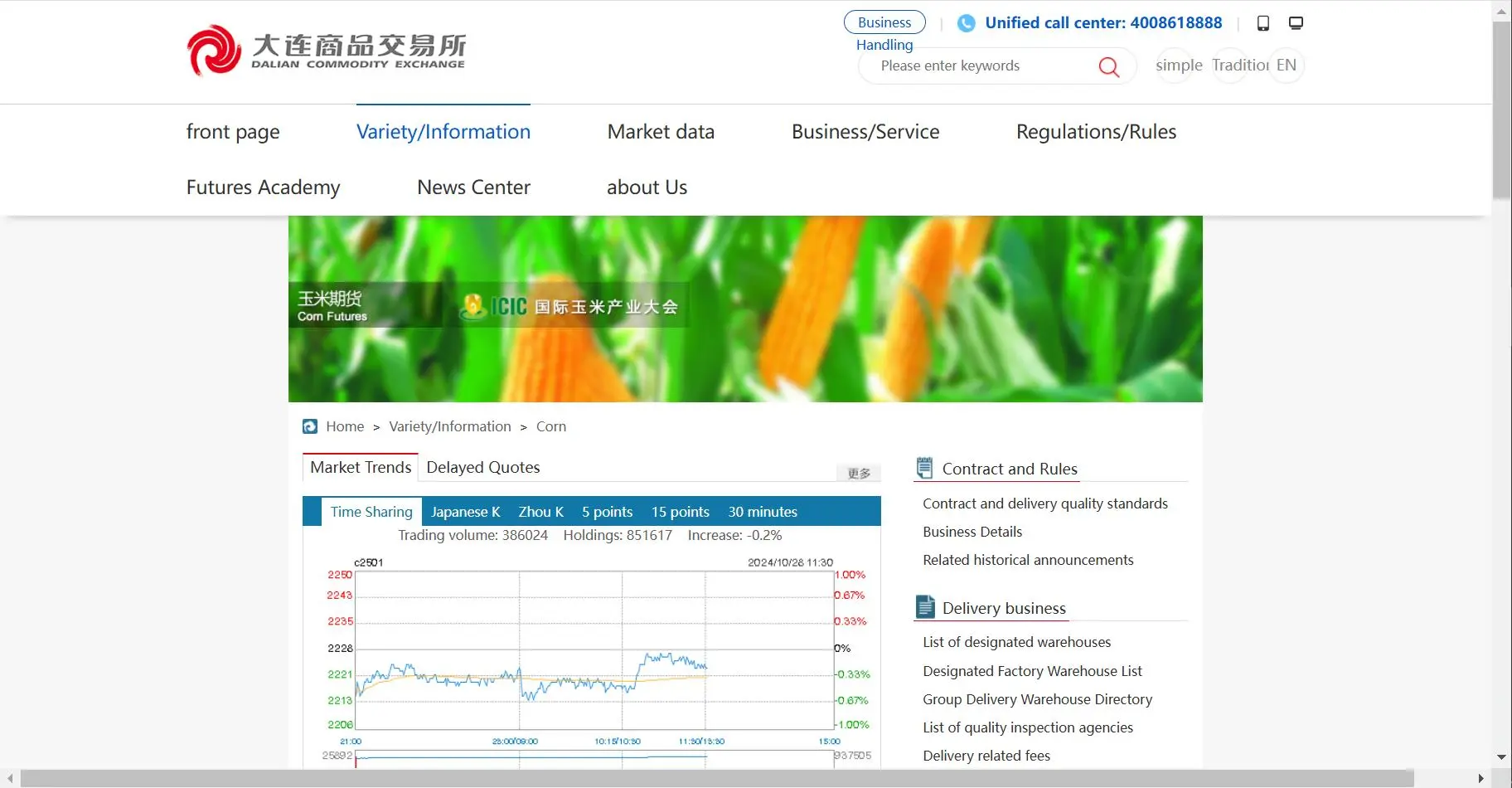Select the 30 minutes chart tab
The image size is (1512, 788).
tap(763, 512)
